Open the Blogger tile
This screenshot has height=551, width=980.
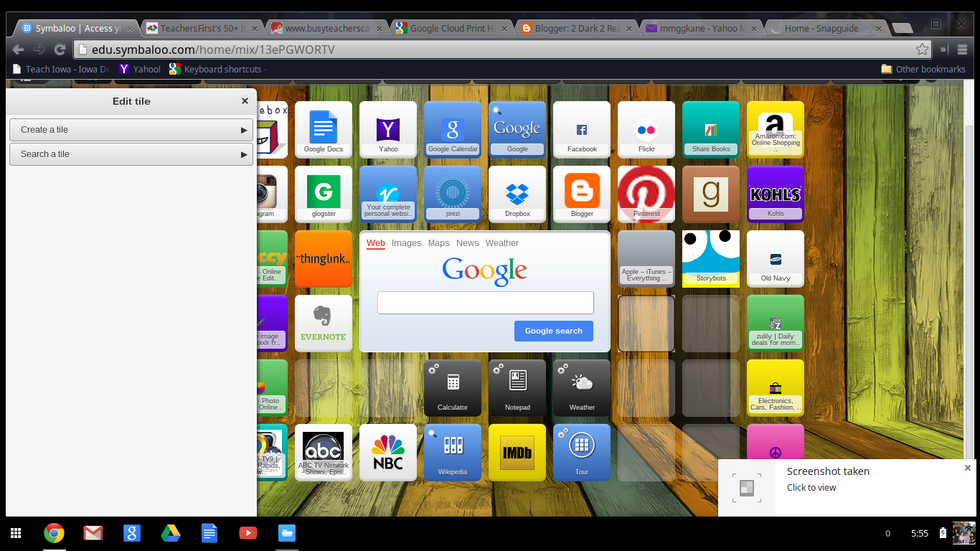tap(582, 193)
